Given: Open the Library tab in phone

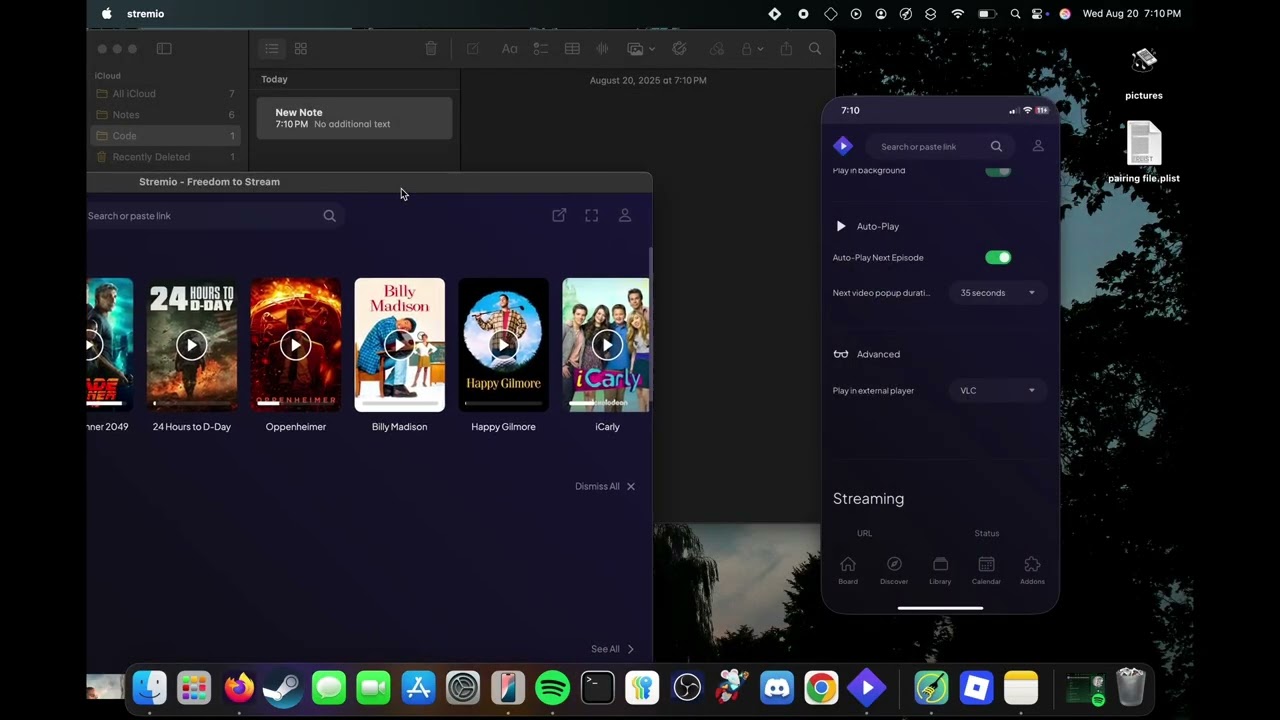Looking at the screenshot, I should [940, 570].
